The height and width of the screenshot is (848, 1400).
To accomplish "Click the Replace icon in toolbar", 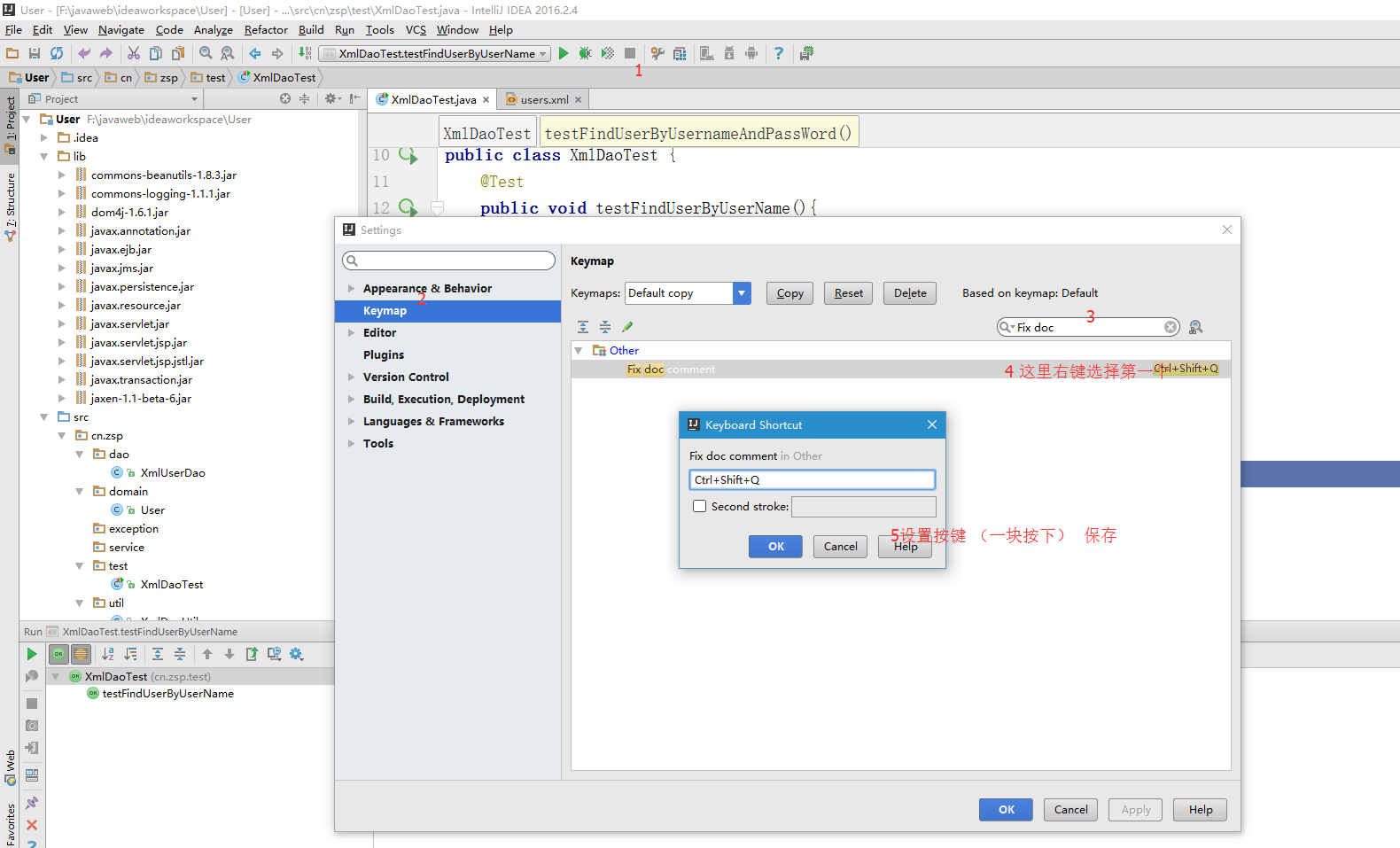I will 228,53.
